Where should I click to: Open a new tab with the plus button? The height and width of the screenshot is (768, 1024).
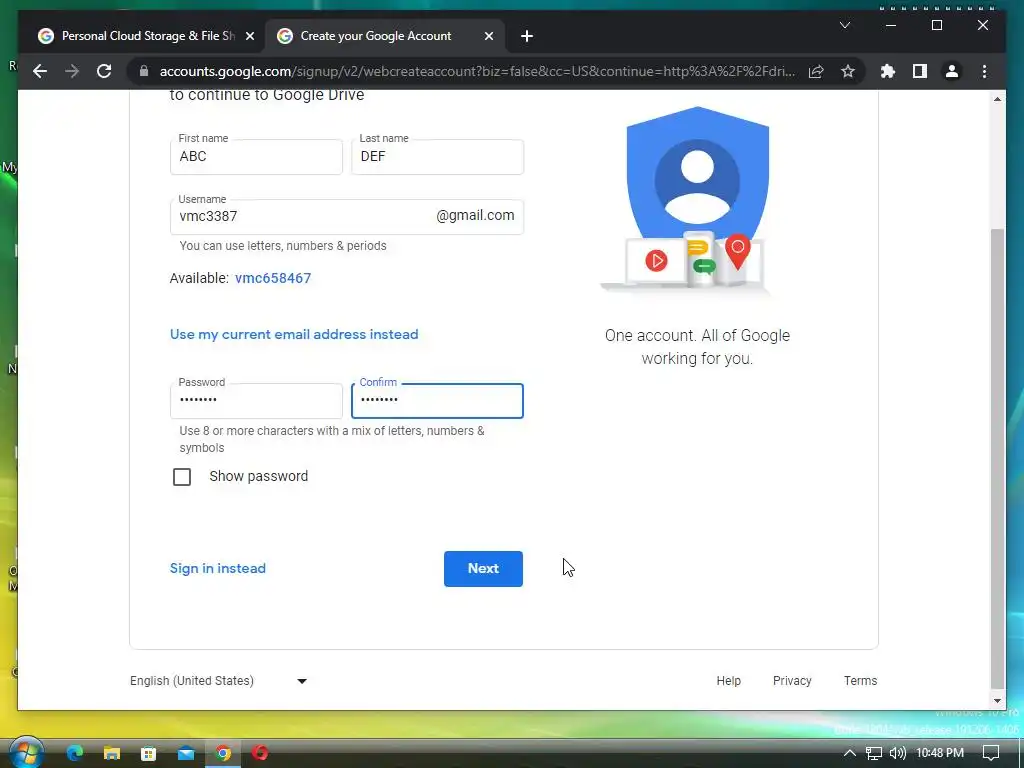tap(527, 36)
